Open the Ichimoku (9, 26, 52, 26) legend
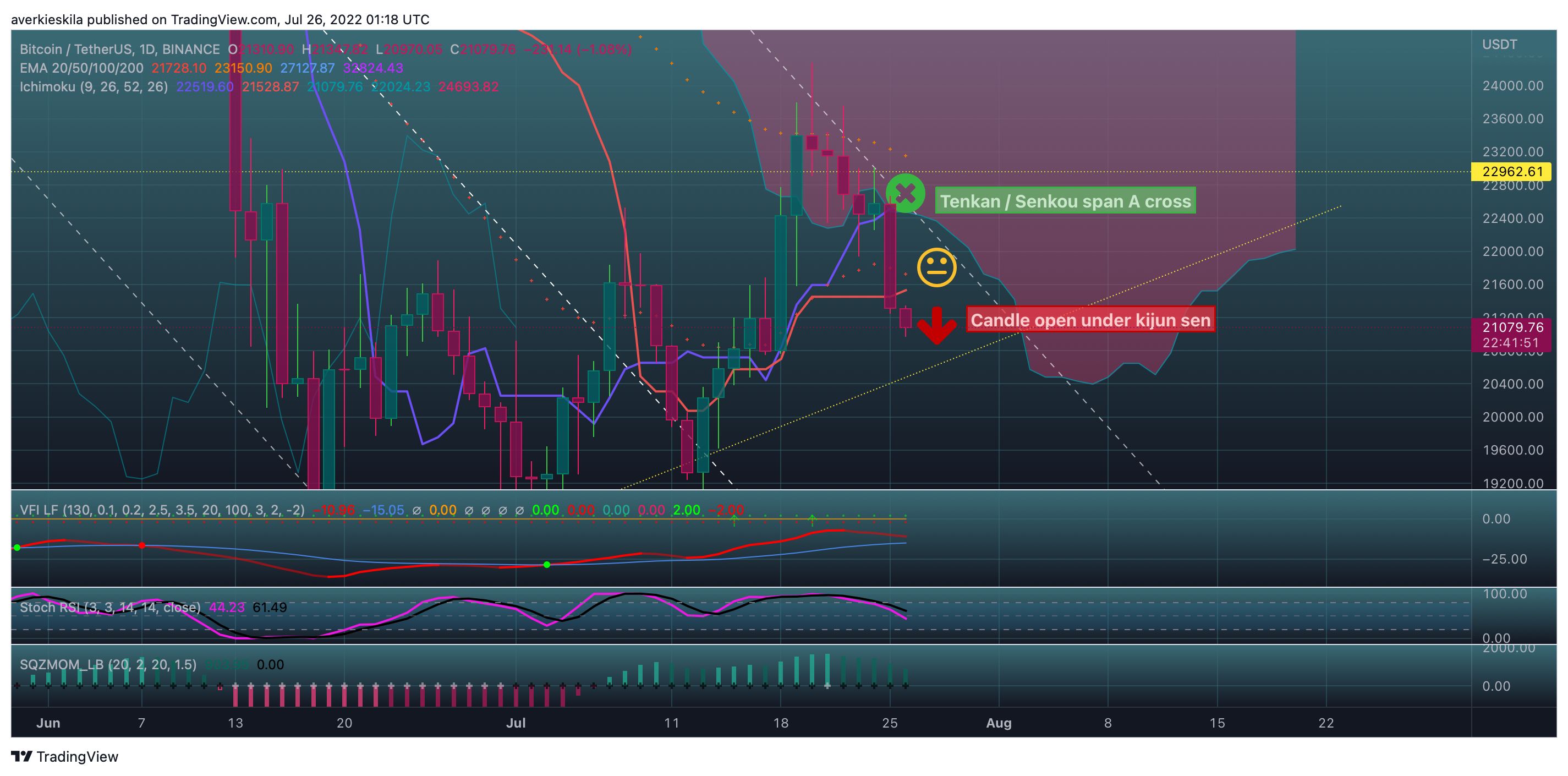The height and width of the screenshot is (776, 1568). tap(94, 87)
